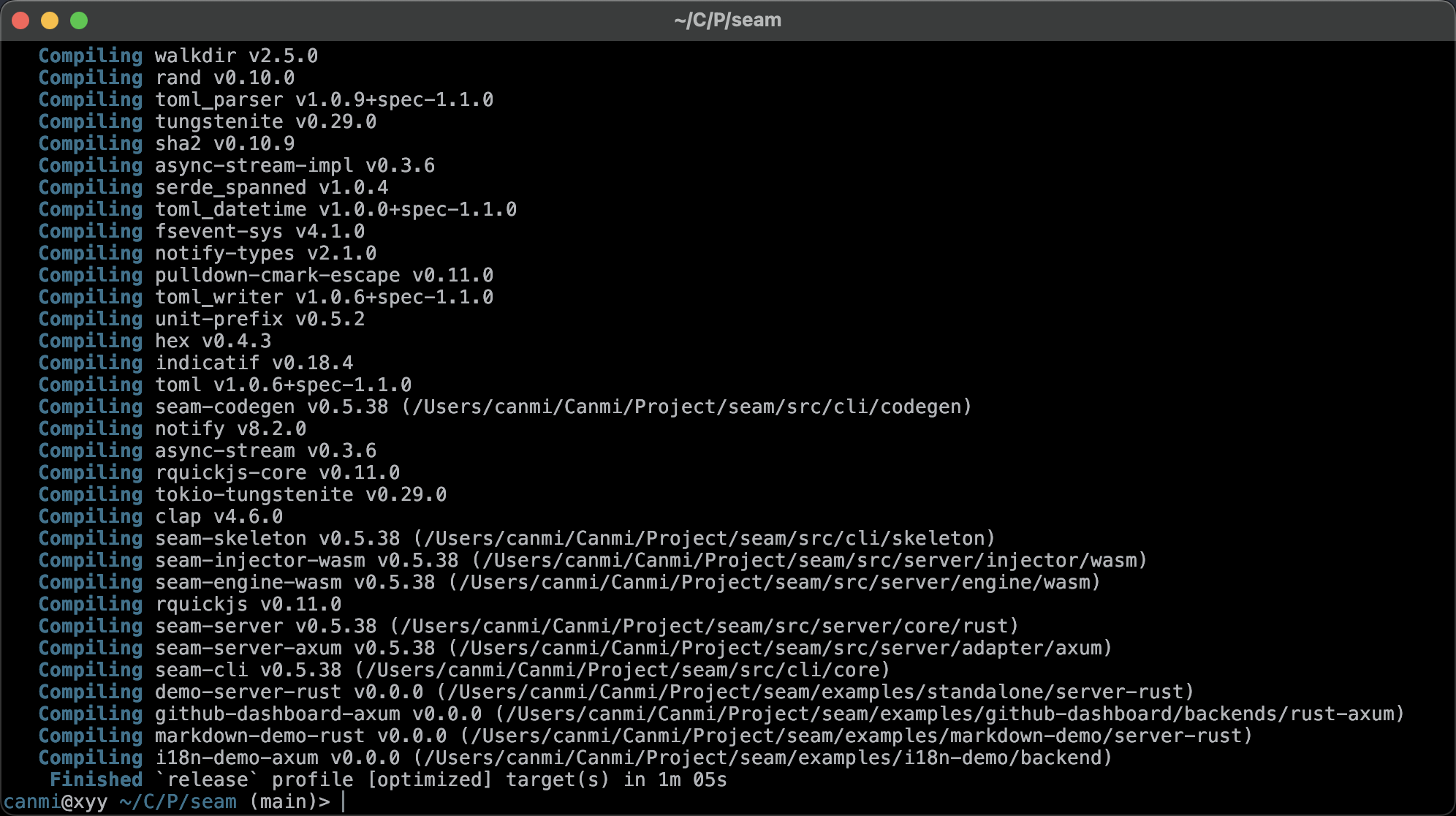Click the word Finished in green
The width and height of the screenshot is (1456, 816).
96,780
